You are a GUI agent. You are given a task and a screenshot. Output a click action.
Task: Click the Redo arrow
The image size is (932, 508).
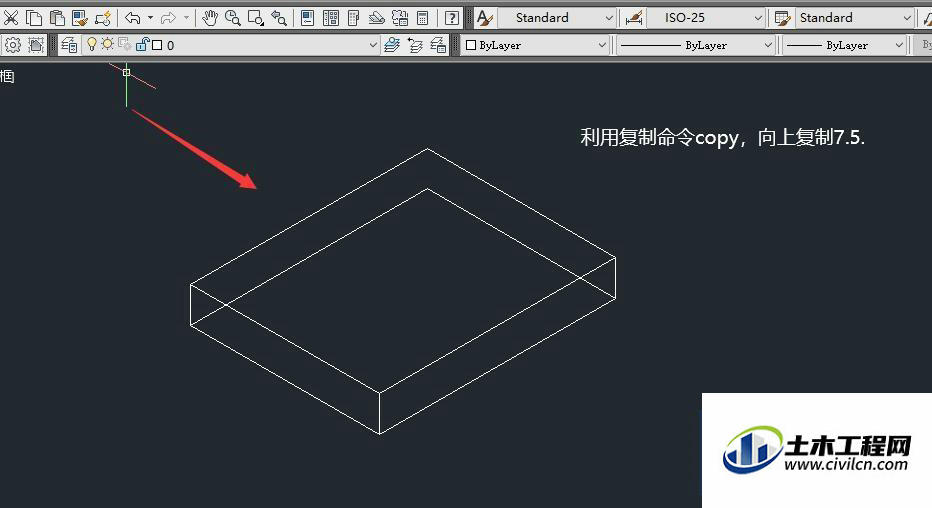click(x=169, y=18)
